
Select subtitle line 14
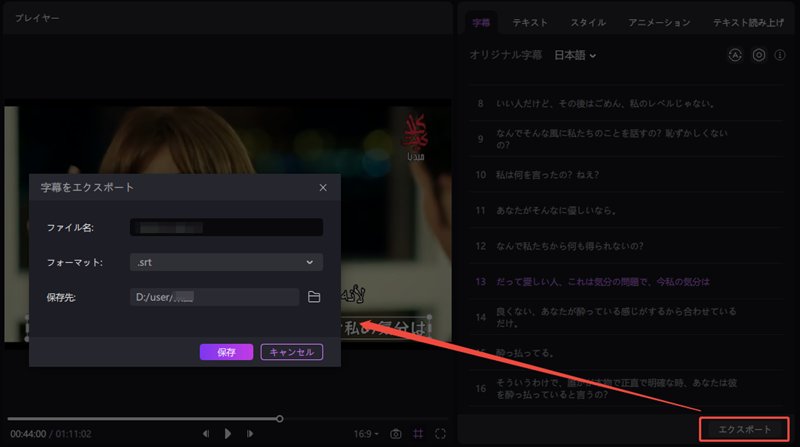coord(627,317)
